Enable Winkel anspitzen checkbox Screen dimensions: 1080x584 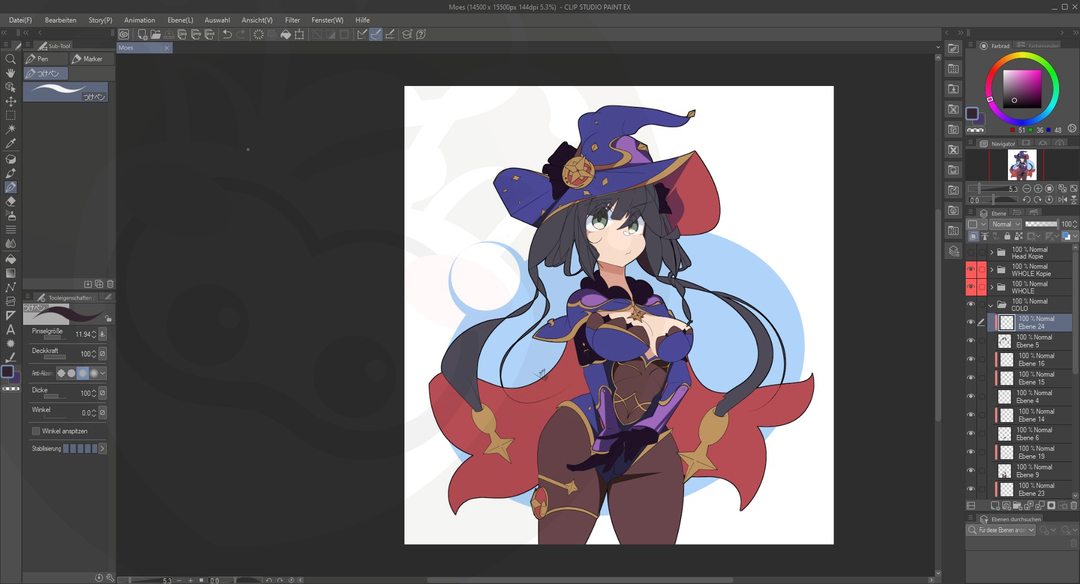(x=36, y=431)
